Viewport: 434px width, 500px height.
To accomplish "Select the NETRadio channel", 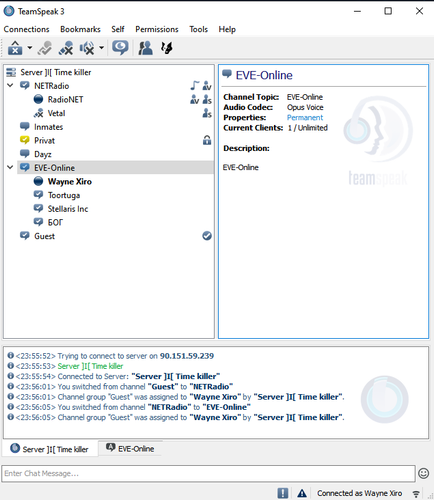I will coord(51,86).
